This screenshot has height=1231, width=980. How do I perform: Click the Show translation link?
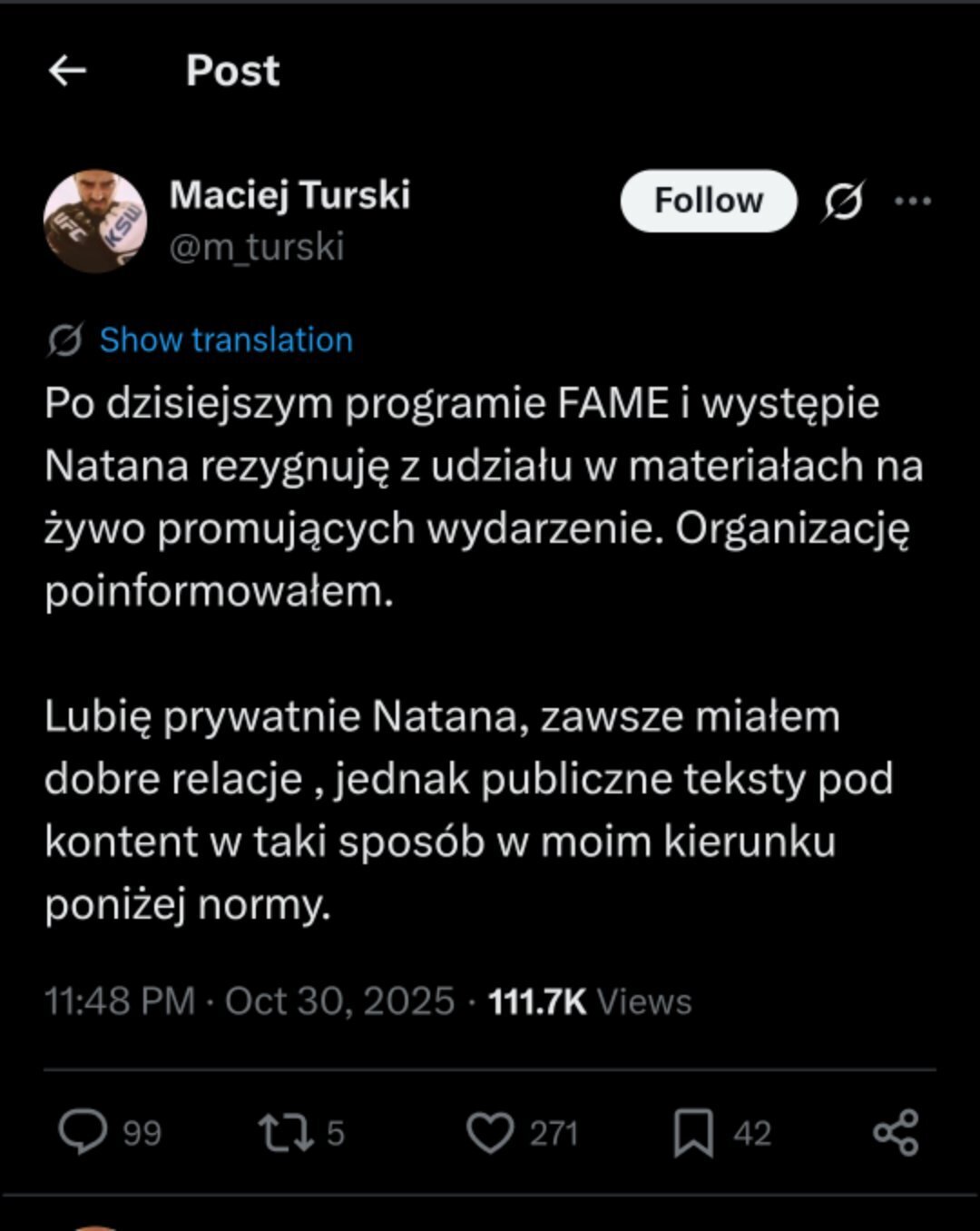(226, 340)
